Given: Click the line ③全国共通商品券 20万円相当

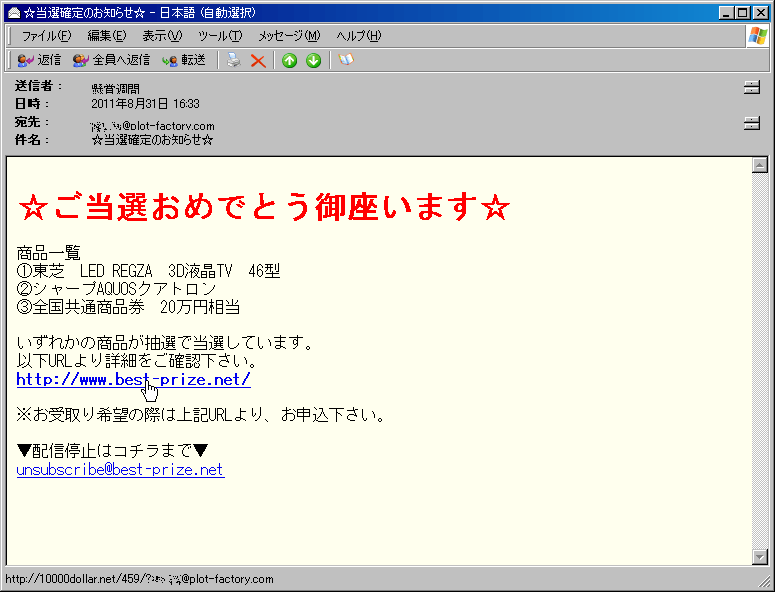Looking at the screenshot, I should point(128,307).
